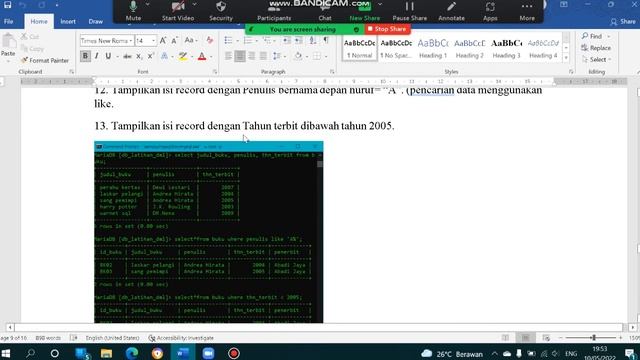Click Share button in Word
The height and width of the screenshot is (360, 640).
tap(623, 22)
